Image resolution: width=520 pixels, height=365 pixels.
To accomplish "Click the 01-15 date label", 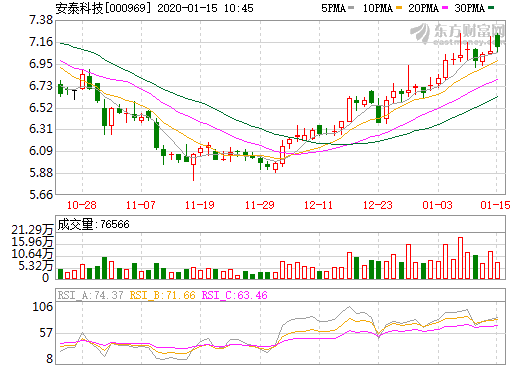I will pyautogui.click(x=496, y=205).
